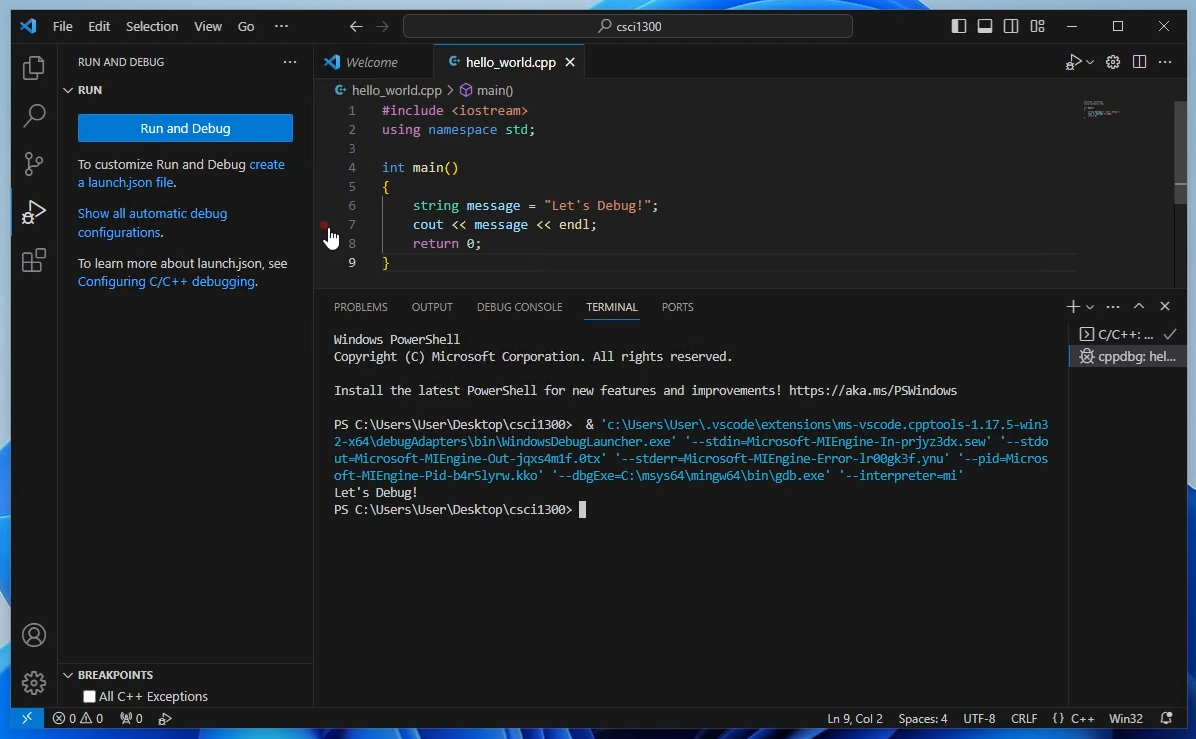The image size is (1196, 739).
Task: Switch to the Welcome tab
Action: pyautogui.click(x=371, y=63)
